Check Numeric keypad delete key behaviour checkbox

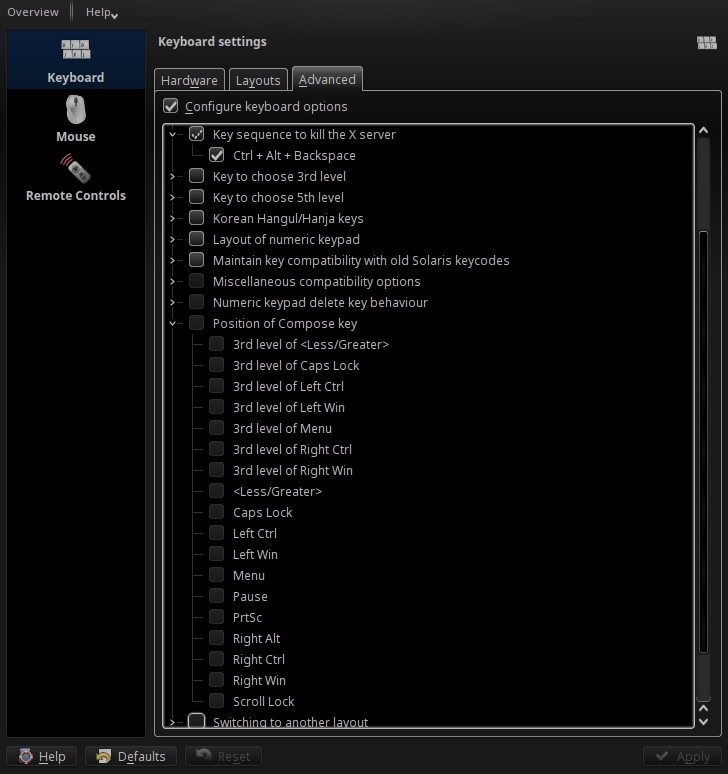coord(196,302)
